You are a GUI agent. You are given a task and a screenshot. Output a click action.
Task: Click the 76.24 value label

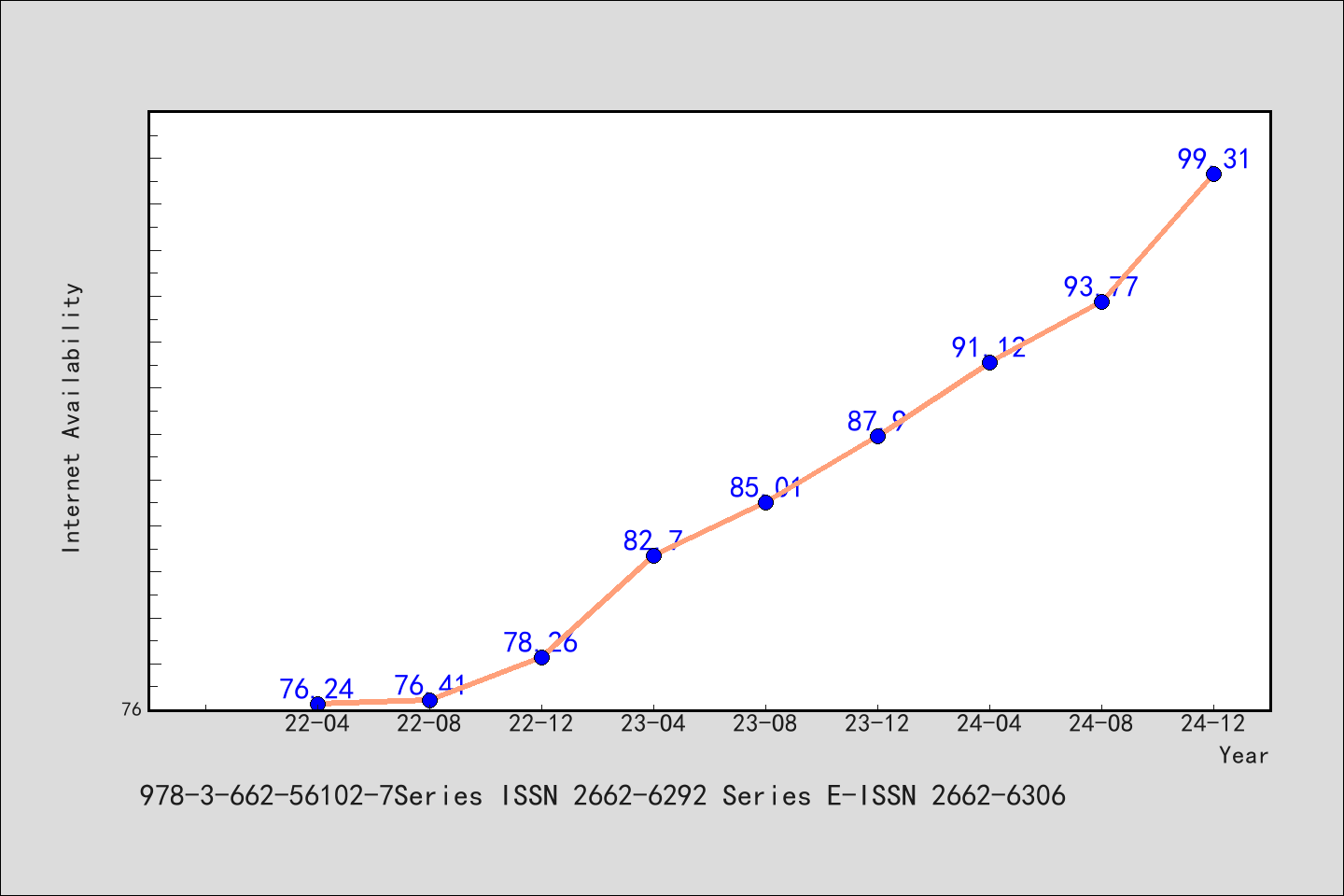317,690
